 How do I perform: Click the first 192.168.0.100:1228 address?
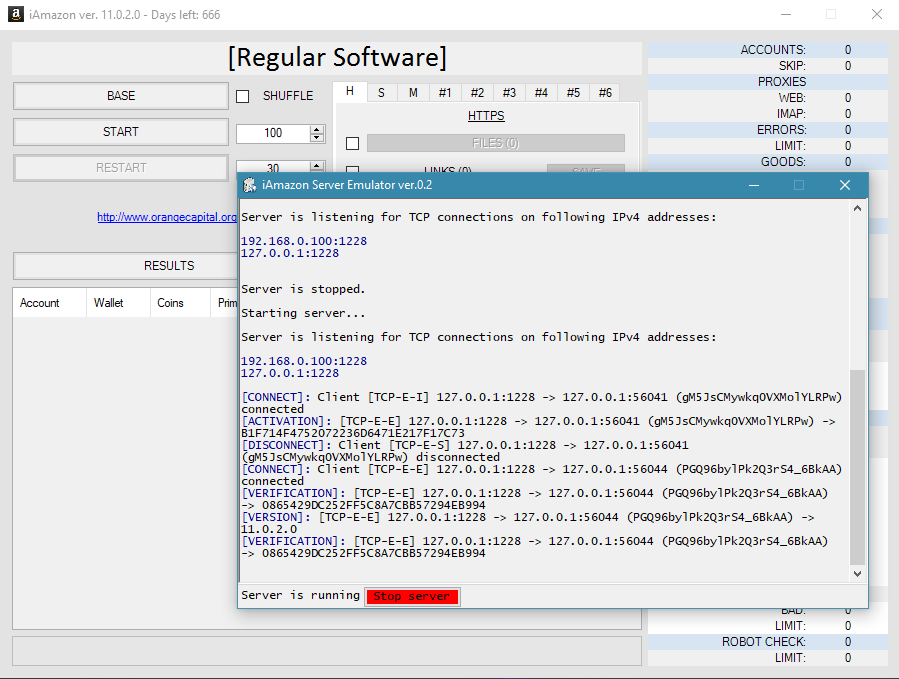click(304, 241)
